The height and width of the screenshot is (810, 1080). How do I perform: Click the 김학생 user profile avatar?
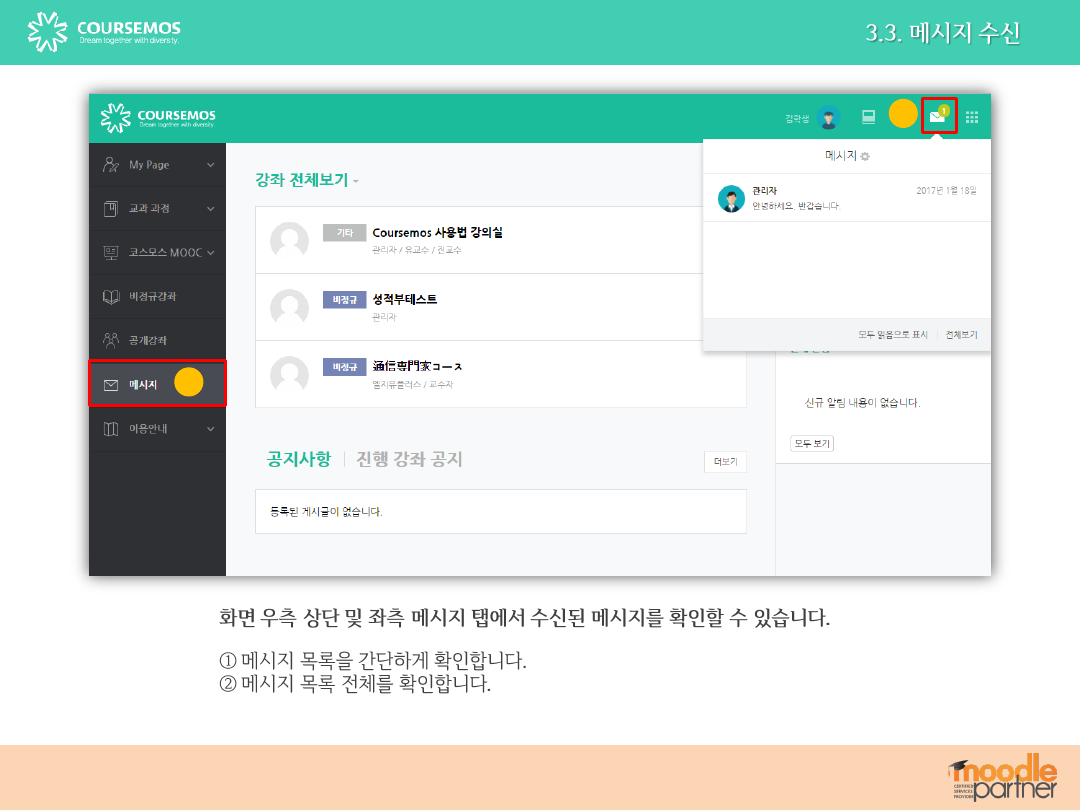pyautogui.click(x=828, y=118)
